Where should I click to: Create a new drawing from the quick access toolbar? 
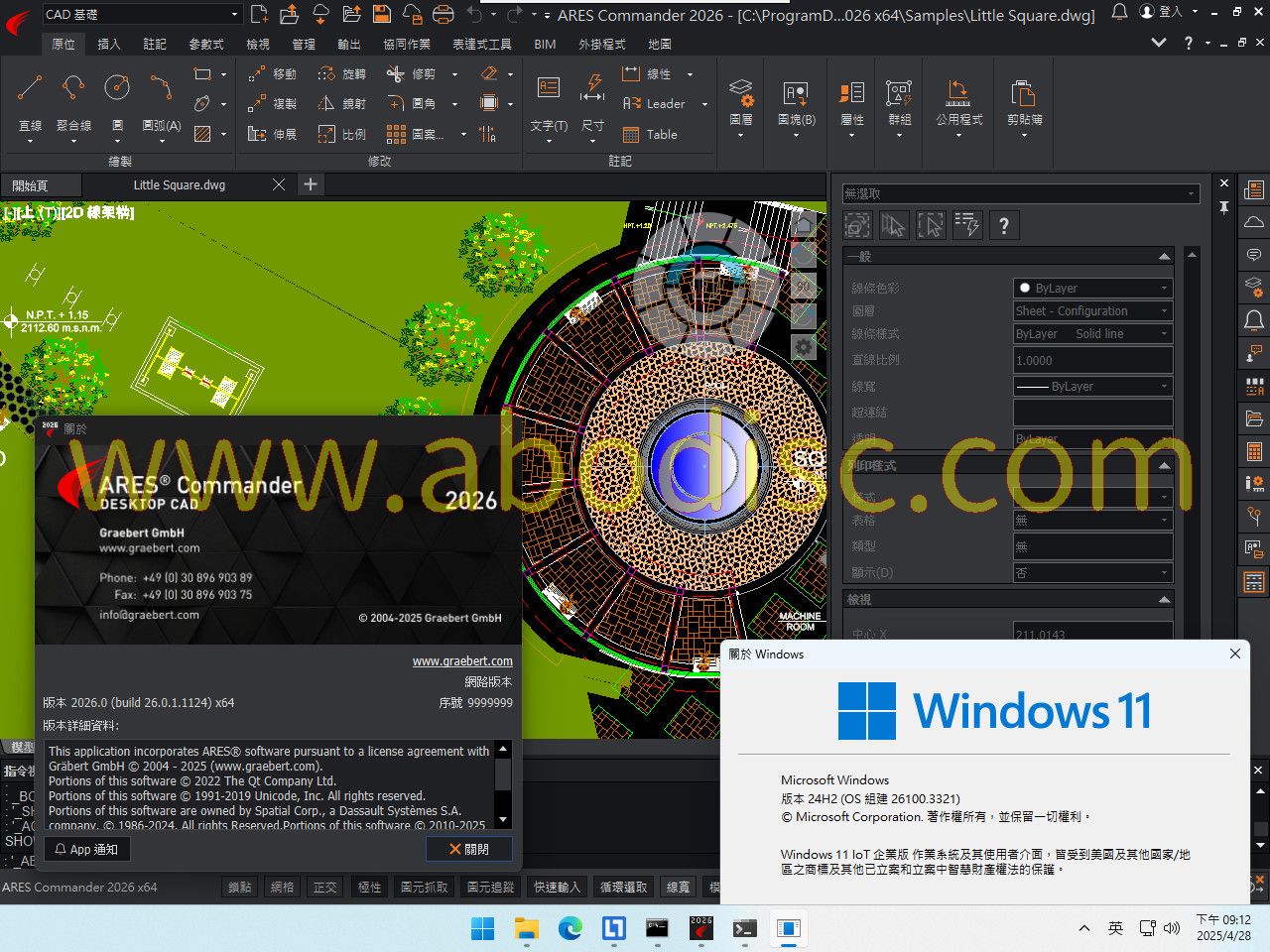(259, 14)
